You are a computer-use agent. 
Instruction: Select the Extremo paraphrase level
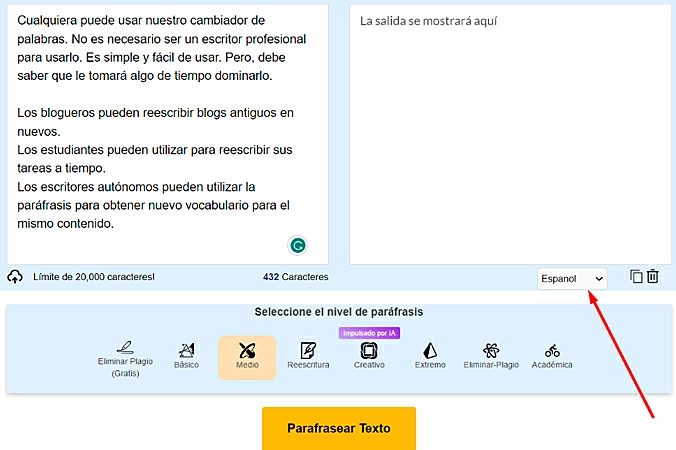click(430, 356)
